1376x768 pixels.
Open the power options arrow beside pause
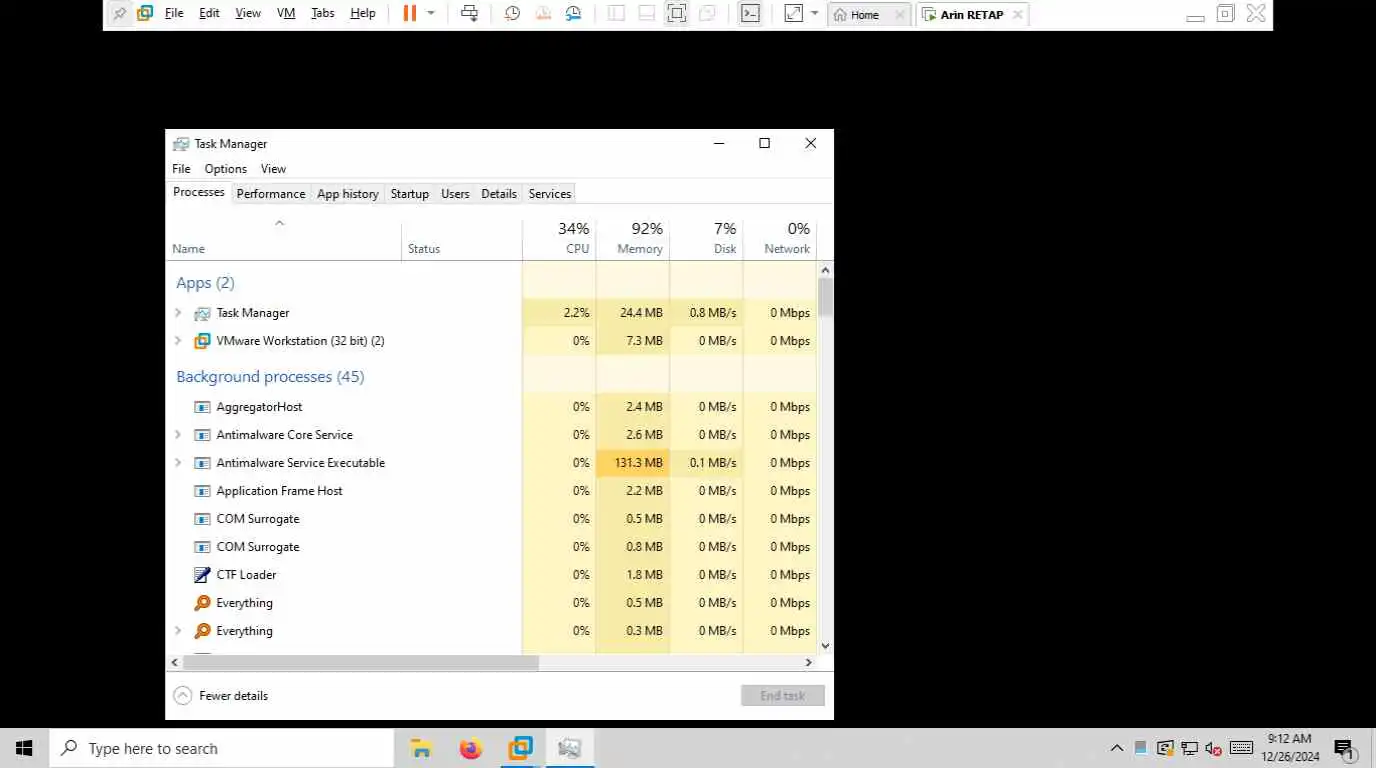[431, 14]
